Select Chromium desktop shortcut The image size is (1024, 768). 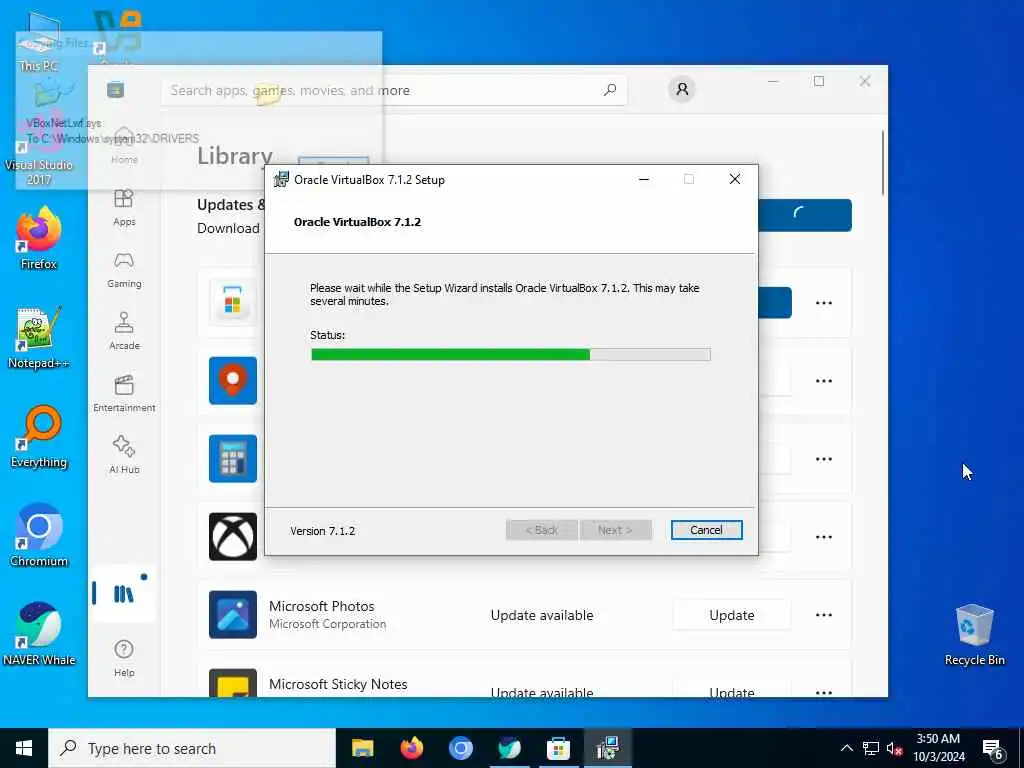pos(39,536)
